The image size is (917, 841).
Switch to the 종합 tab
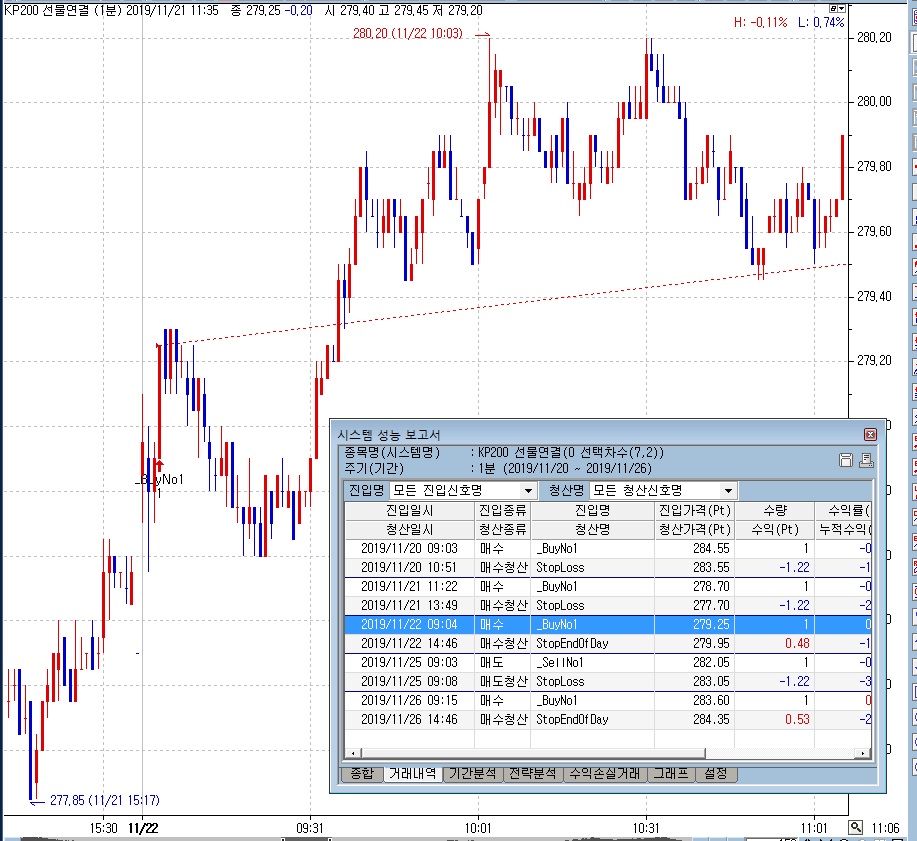359,774
